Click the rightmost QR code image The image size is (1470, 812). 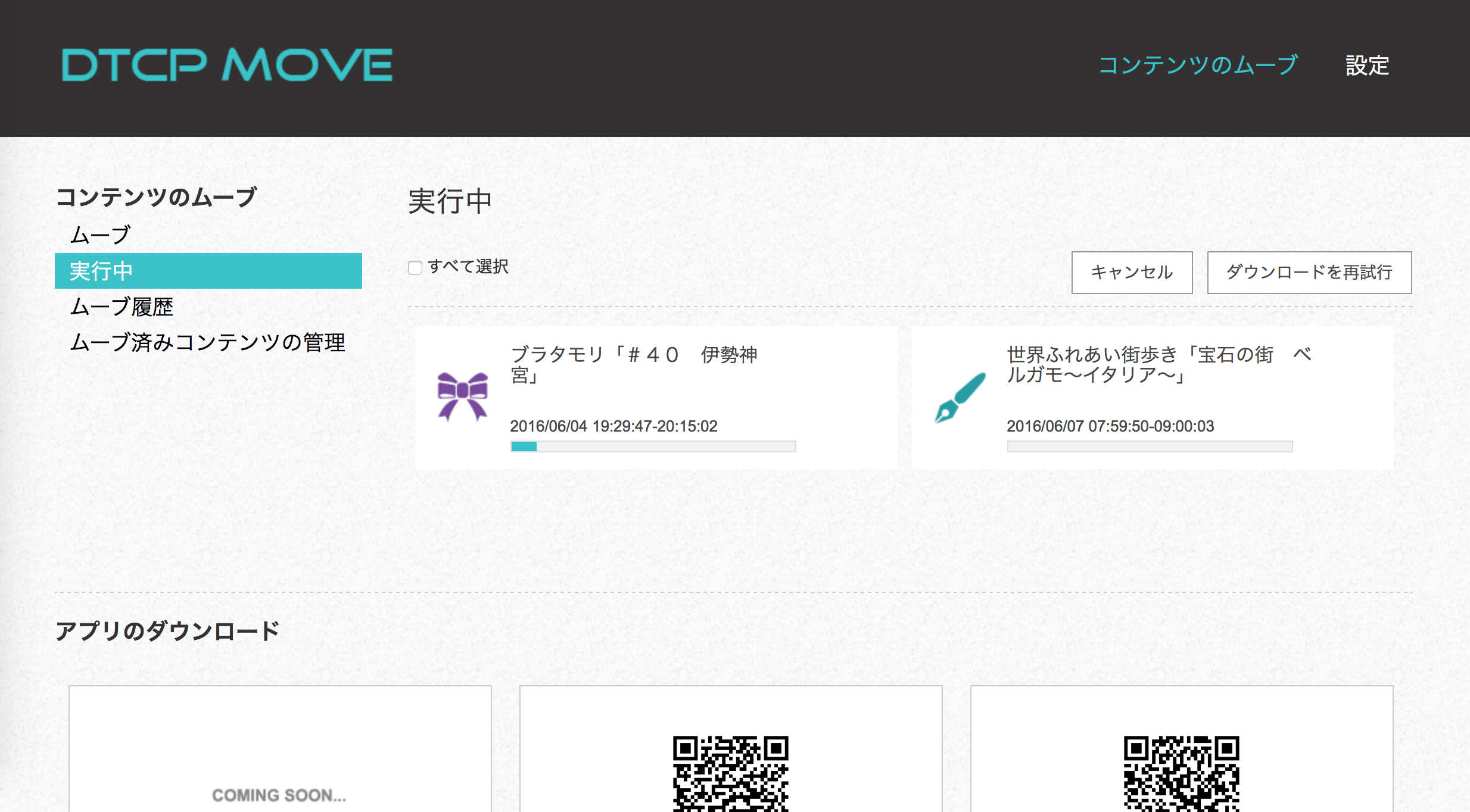click(x=1182, y=773)
